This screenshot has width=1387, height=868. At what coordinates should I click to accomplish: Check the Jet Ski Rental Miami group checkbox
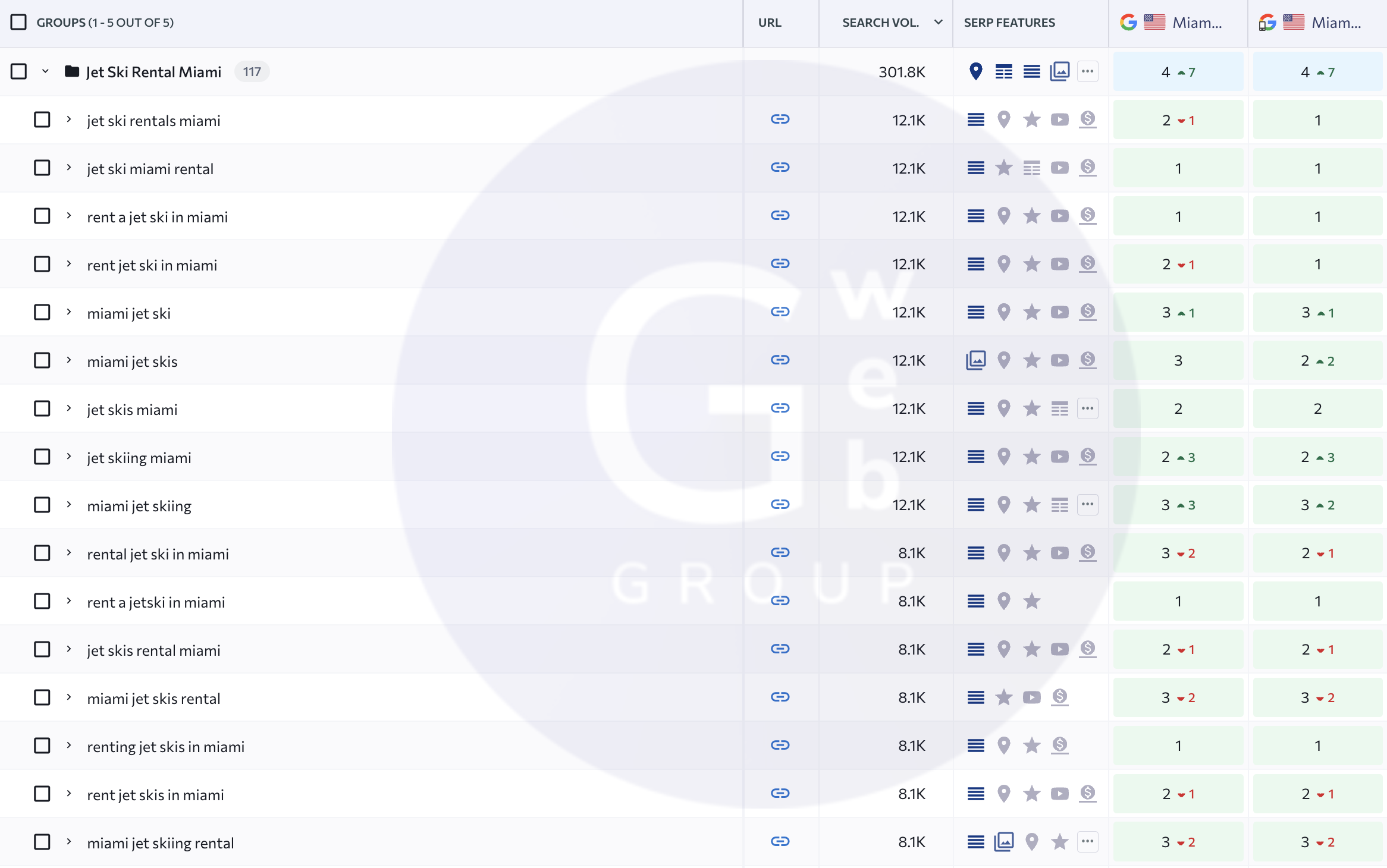tap(18, 71)
